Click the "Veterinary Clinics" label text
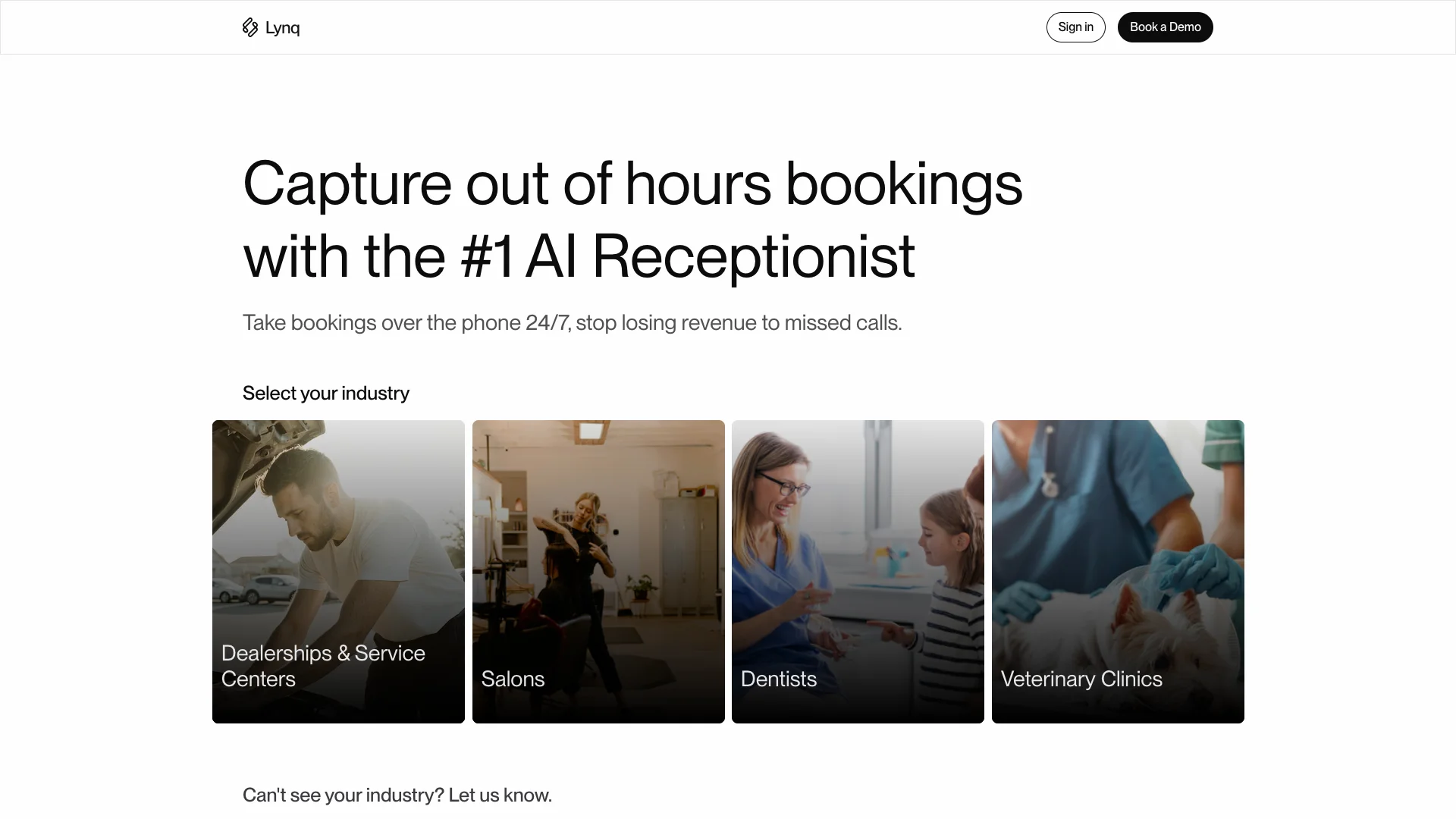 1081,679
